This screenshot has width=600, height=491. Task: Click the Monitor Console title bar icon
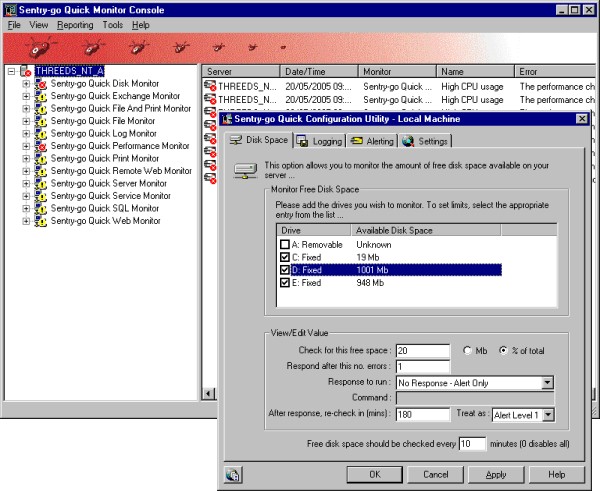[x=10, y=10]
